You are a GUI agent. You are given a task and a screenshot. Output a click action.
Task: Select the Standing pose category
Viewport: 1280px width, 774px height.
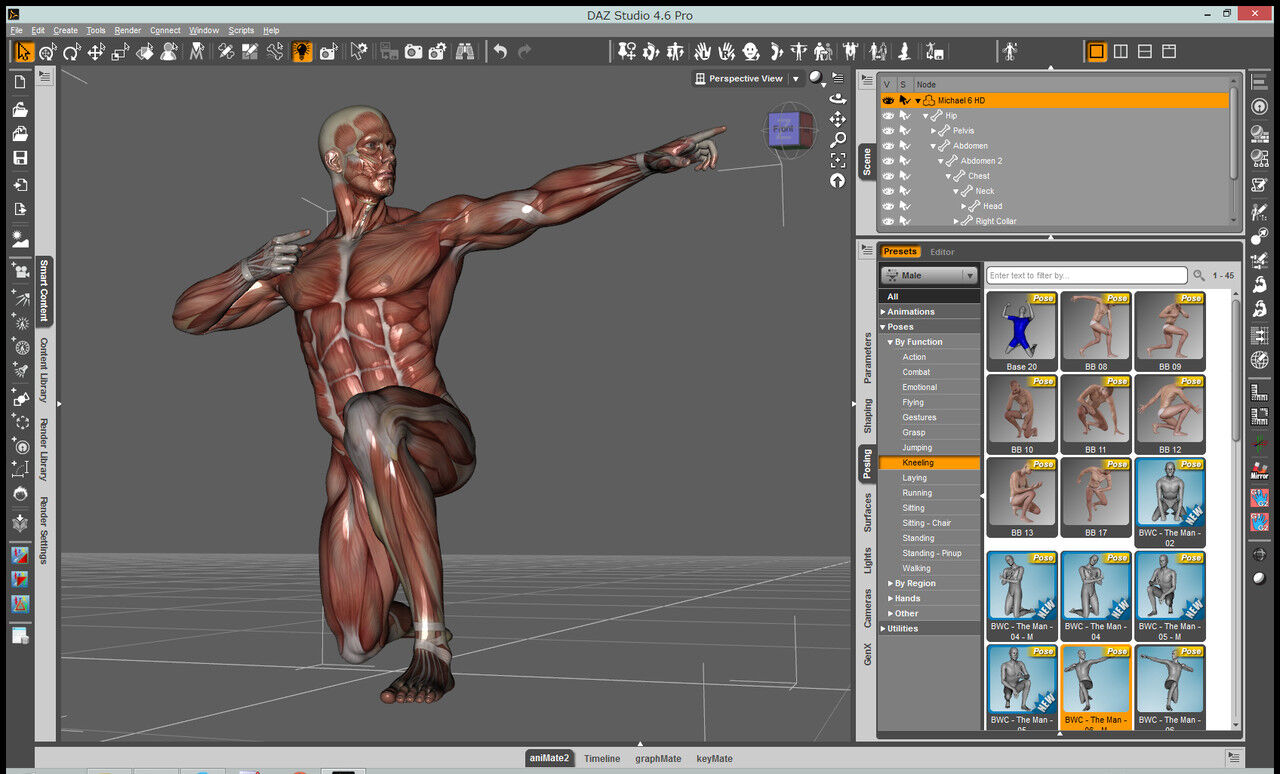click(x=918, y=538)
